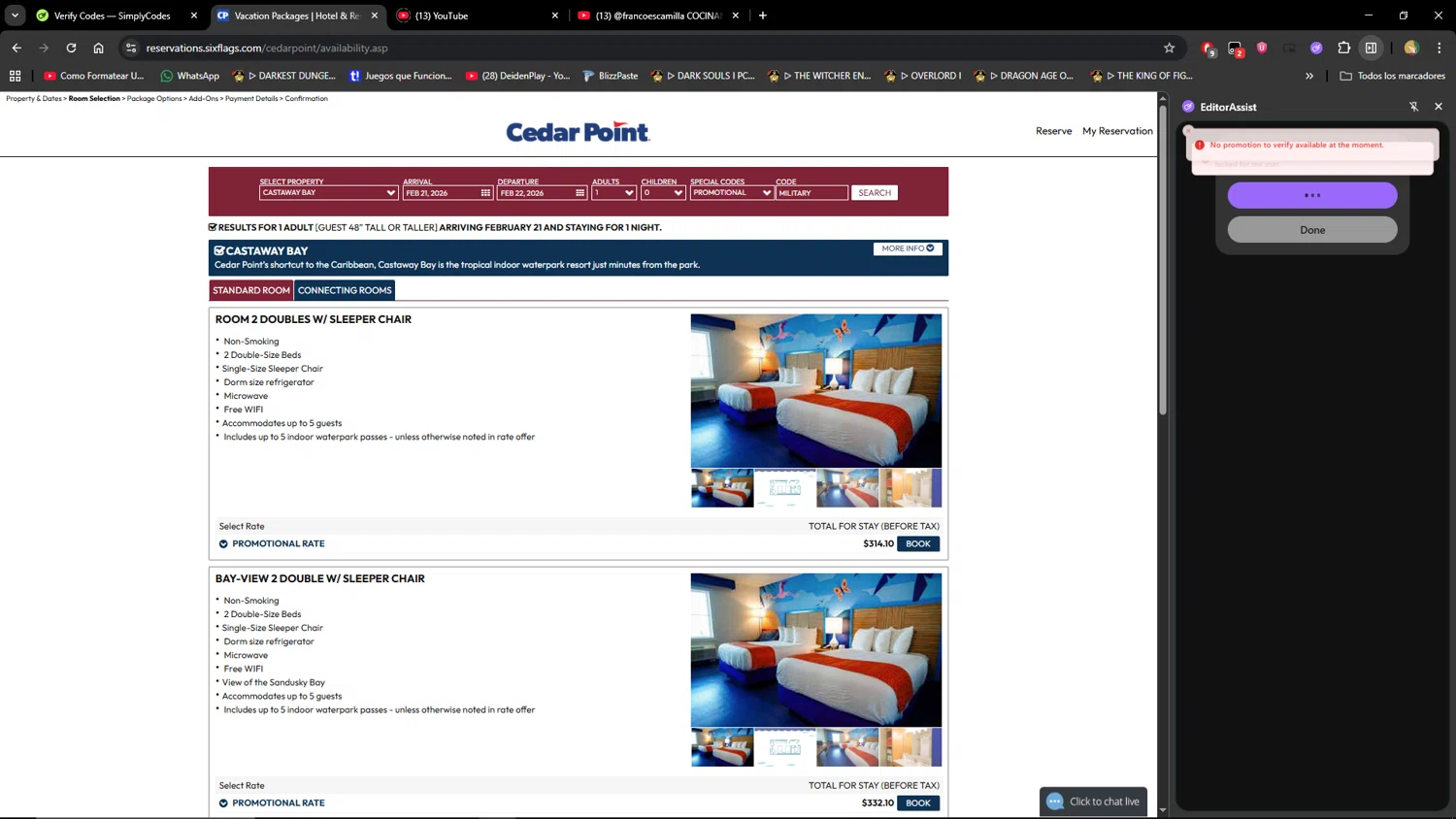Image resolution: width=1456 pixels, height=819 pixels.
Task: Show the hidden bookmarks overflow chevron
Action: point(1309,76)
